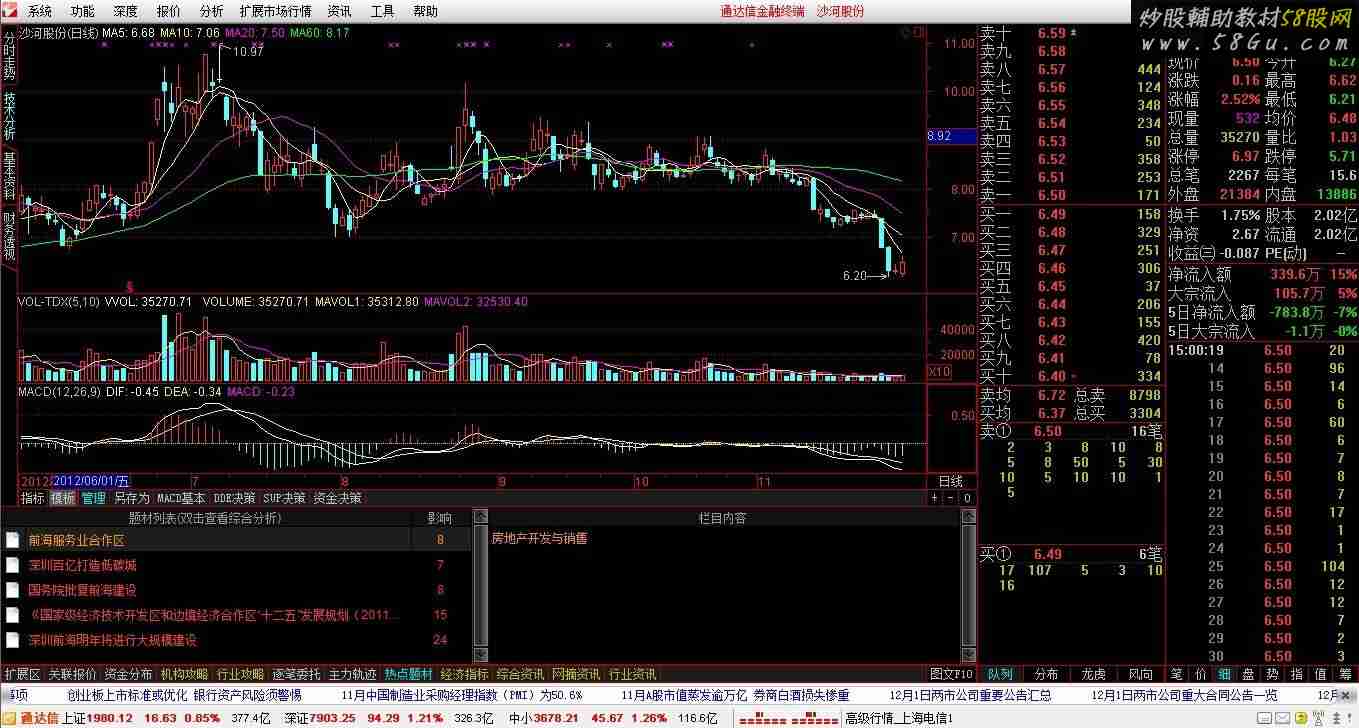The height and width of the screenshot is (728, 1359).
Task: Switch to the 龙虎 tab
Action: (1094, 674)
